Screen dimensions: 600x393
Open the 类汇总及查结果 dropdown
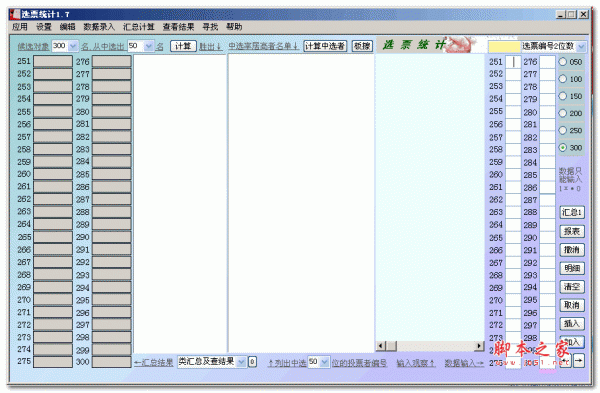(241, 362)
